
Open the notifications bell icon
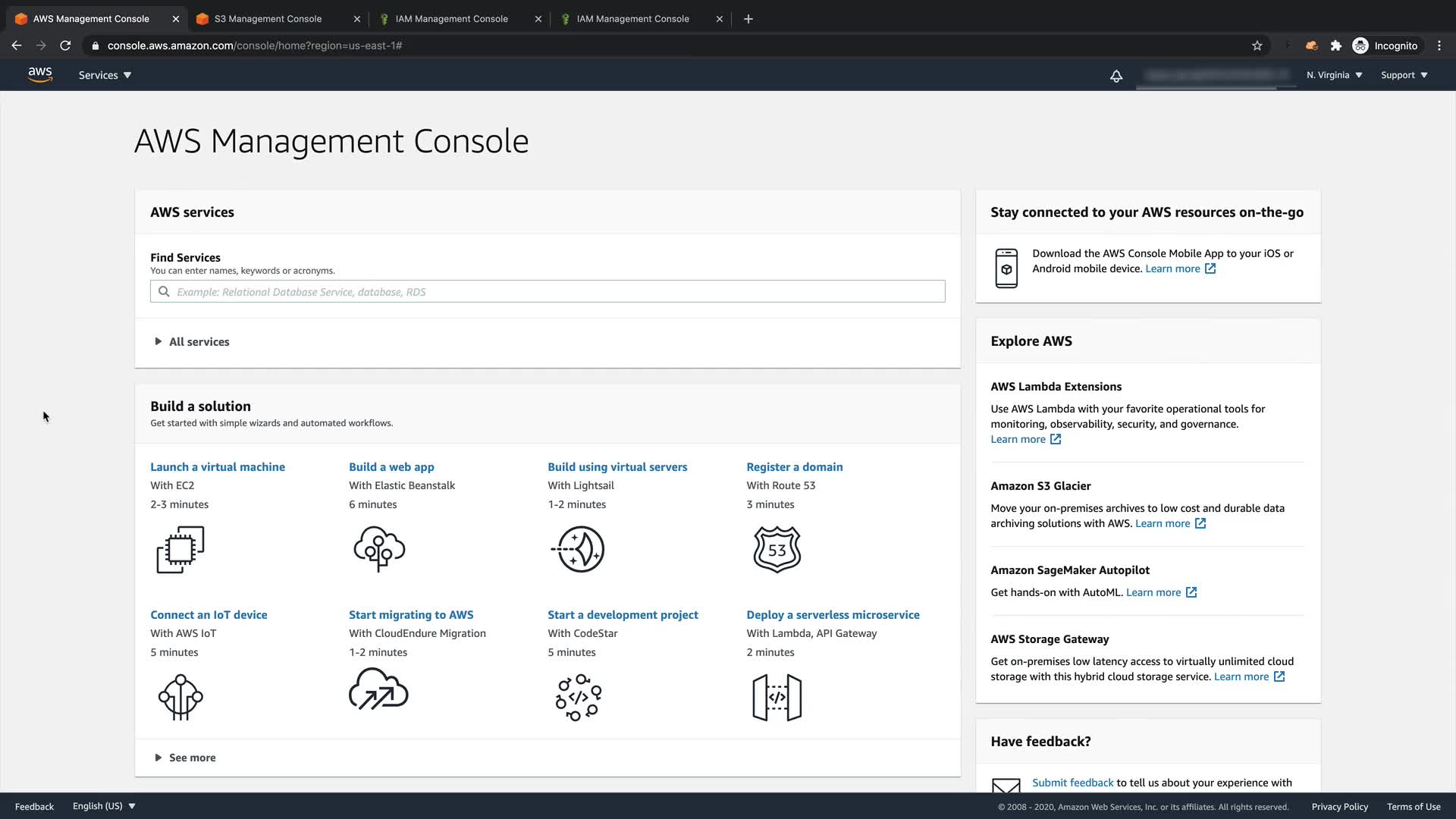coord(1116,76)
